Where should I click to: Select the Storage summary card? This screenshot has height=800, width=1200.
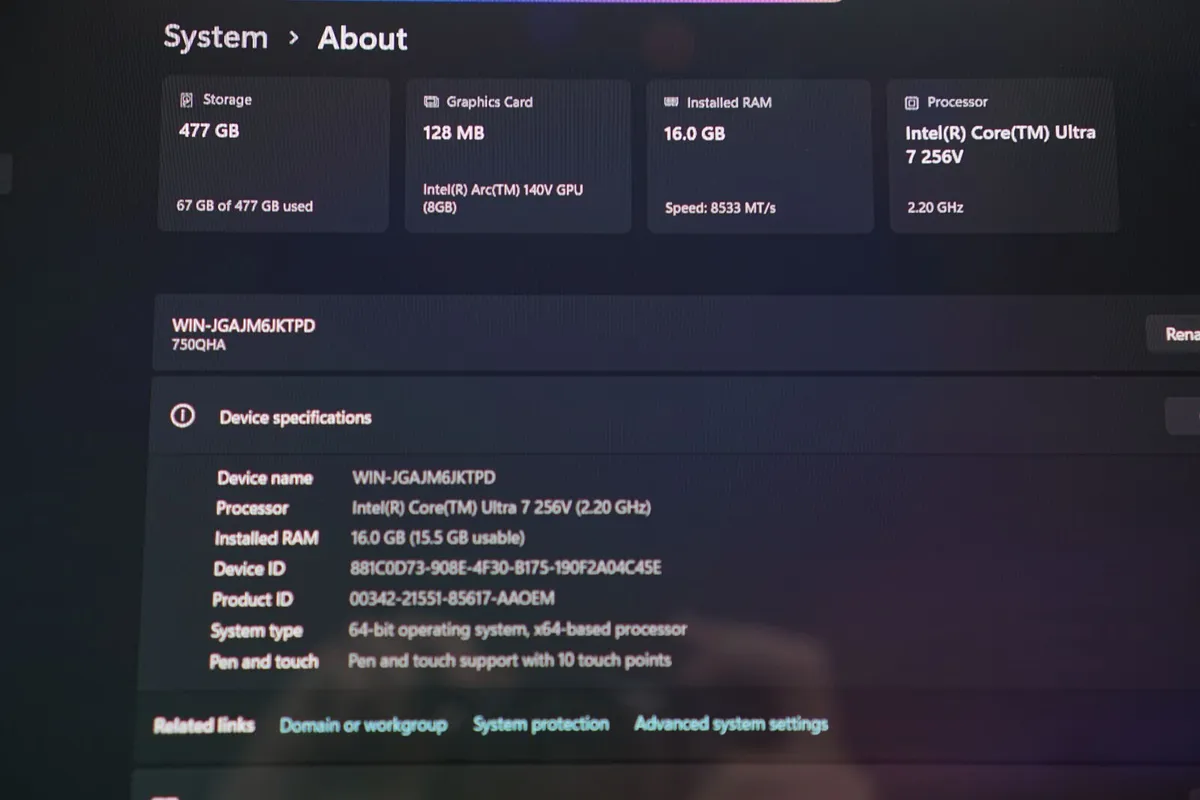[272, 155]
